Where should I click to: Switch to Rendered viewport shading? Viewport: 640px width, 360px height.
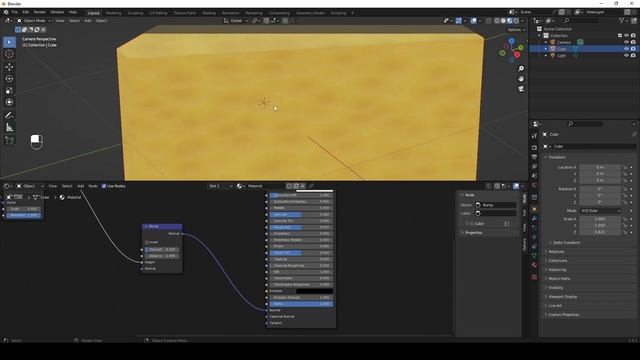pyautogui.click(x=516, y=20)
